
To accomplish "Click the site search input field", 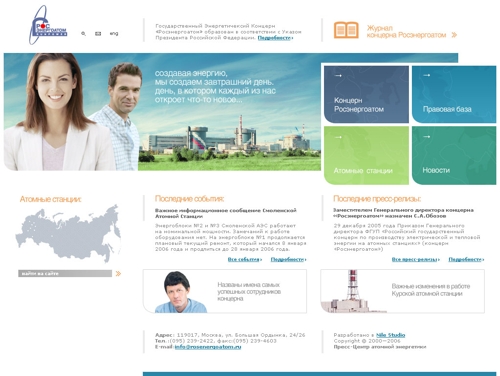I will click(x=65, y=274).
